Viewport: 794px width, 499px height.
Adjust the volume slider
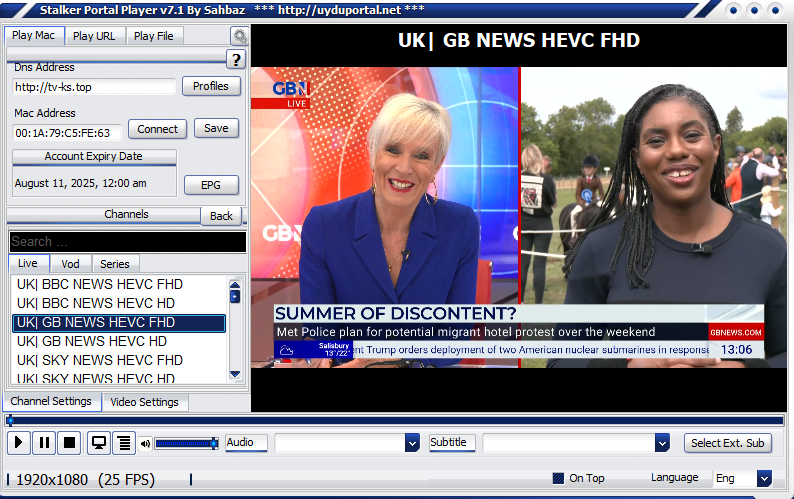pos(186,444)
